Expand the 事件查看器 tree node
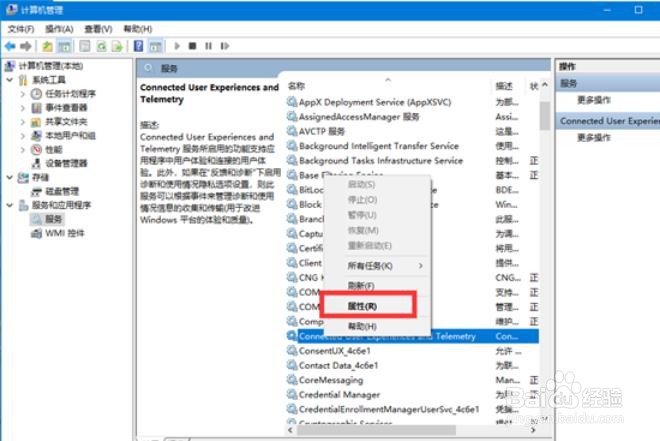This screenshot has width=660, height=441. point(23,108)
